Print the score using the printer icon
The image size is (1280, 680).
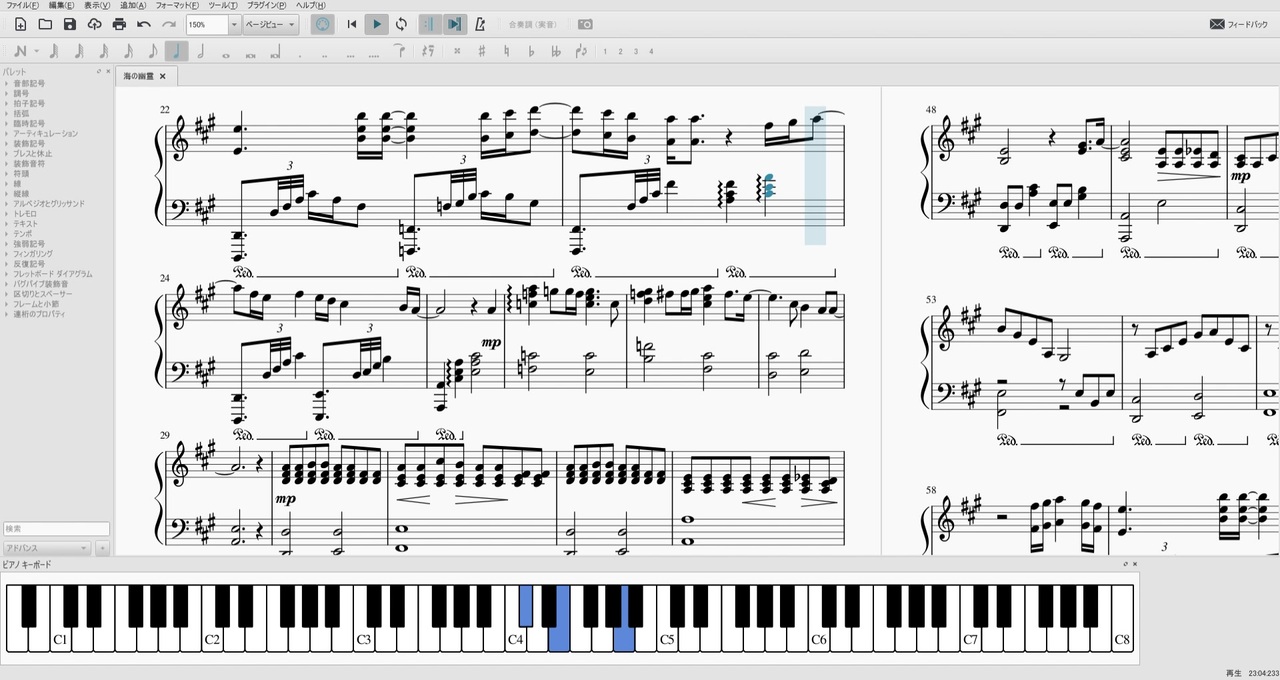(119, 24)
